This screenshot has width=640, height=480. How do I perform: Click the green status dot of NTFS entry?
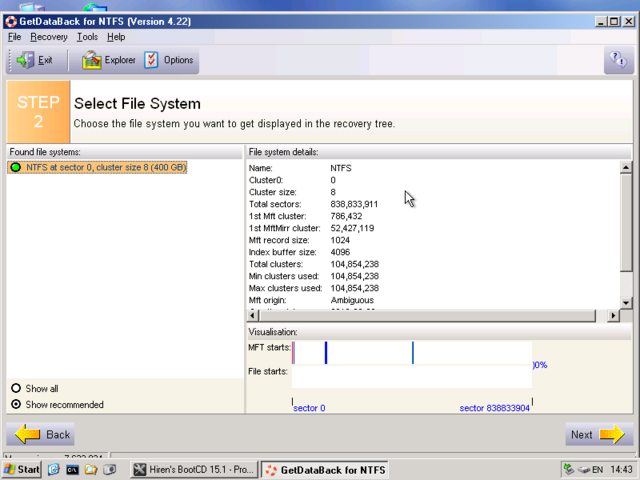(x=16, y=167)
